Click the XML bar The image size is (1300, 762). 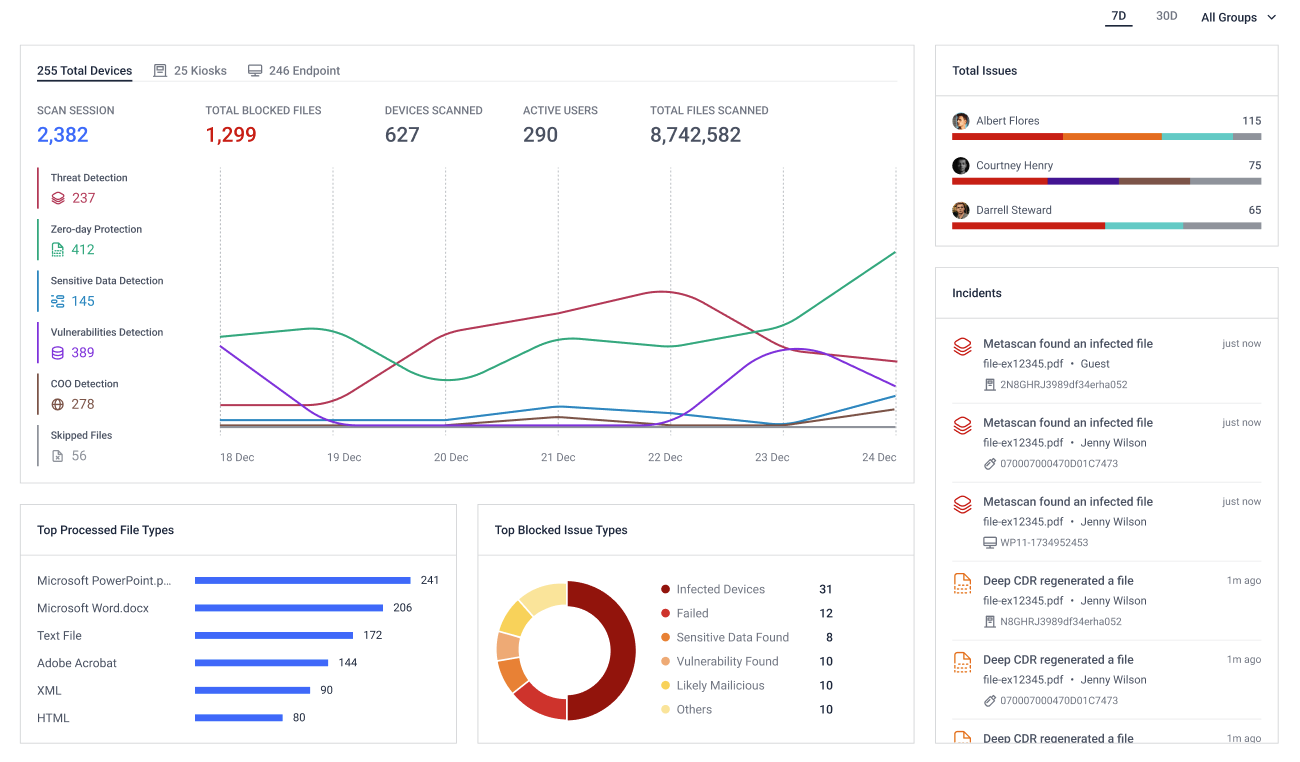253,690
